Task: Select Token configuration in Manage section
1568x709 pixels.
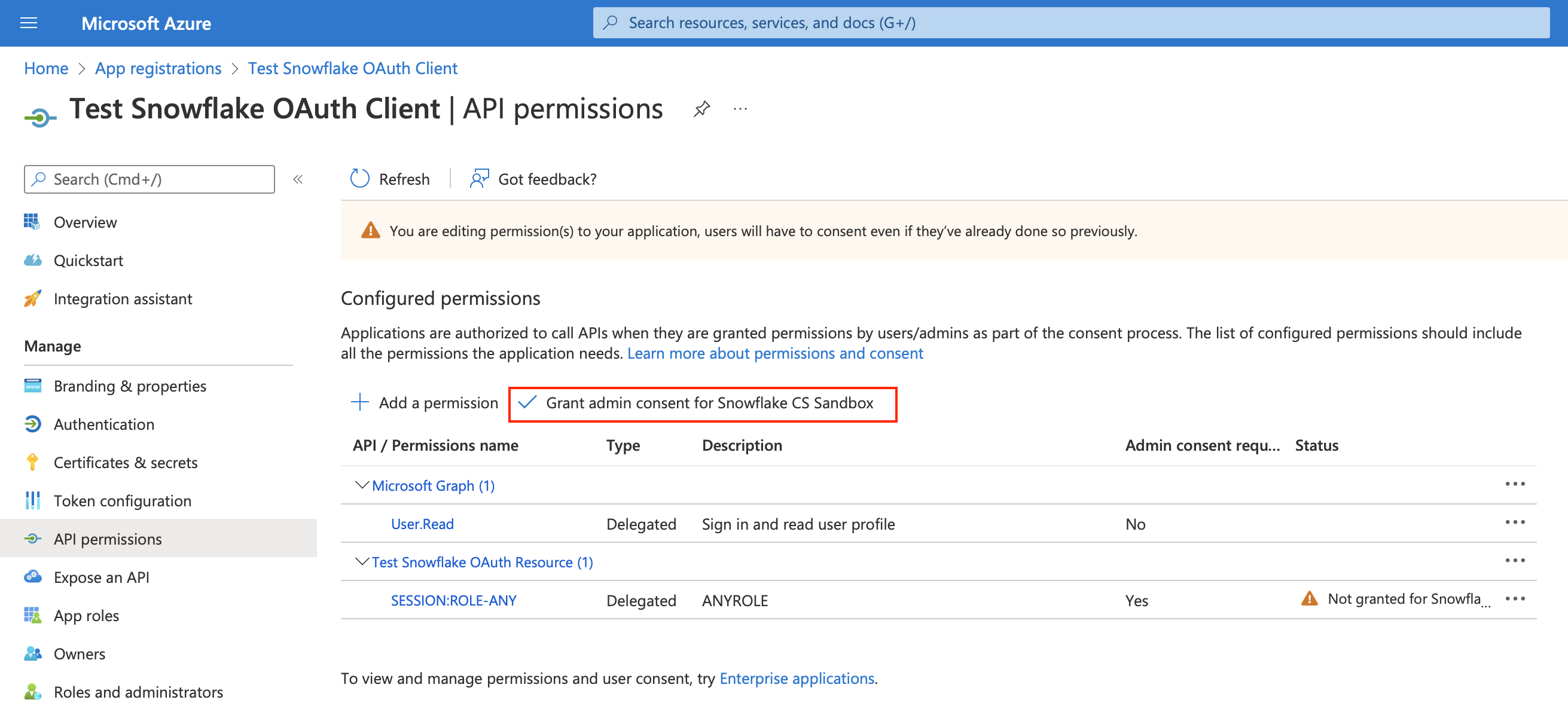Action: pyautogui.click(x=123, y=501)
